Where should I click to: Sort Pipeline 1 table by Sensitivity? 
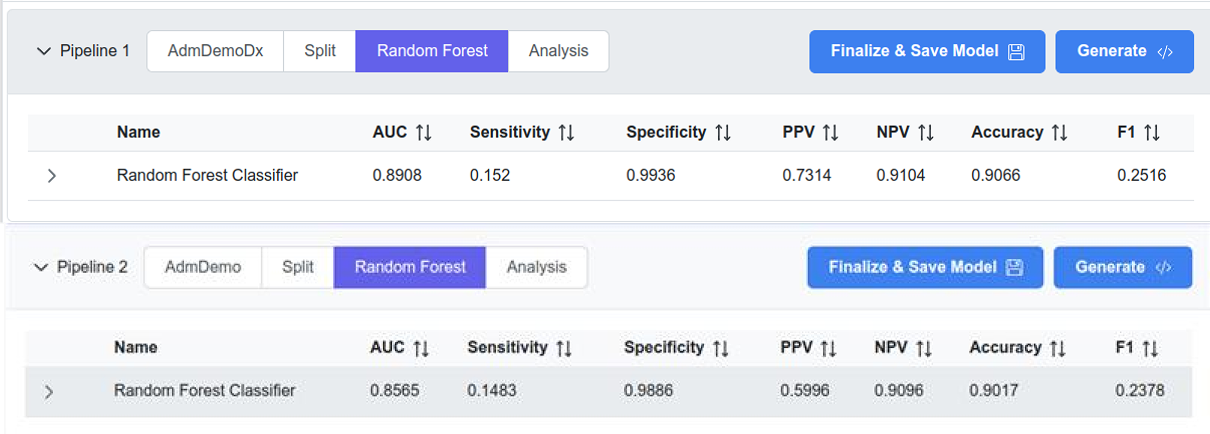(x=566, y=132)
